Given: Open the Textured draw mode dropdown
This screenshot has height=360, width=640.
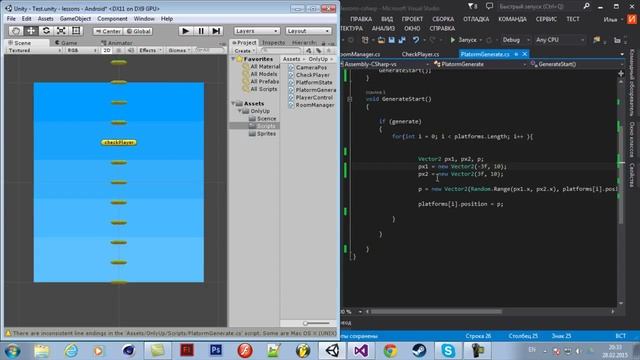Looking at the screenshot, I should point(34,50).
